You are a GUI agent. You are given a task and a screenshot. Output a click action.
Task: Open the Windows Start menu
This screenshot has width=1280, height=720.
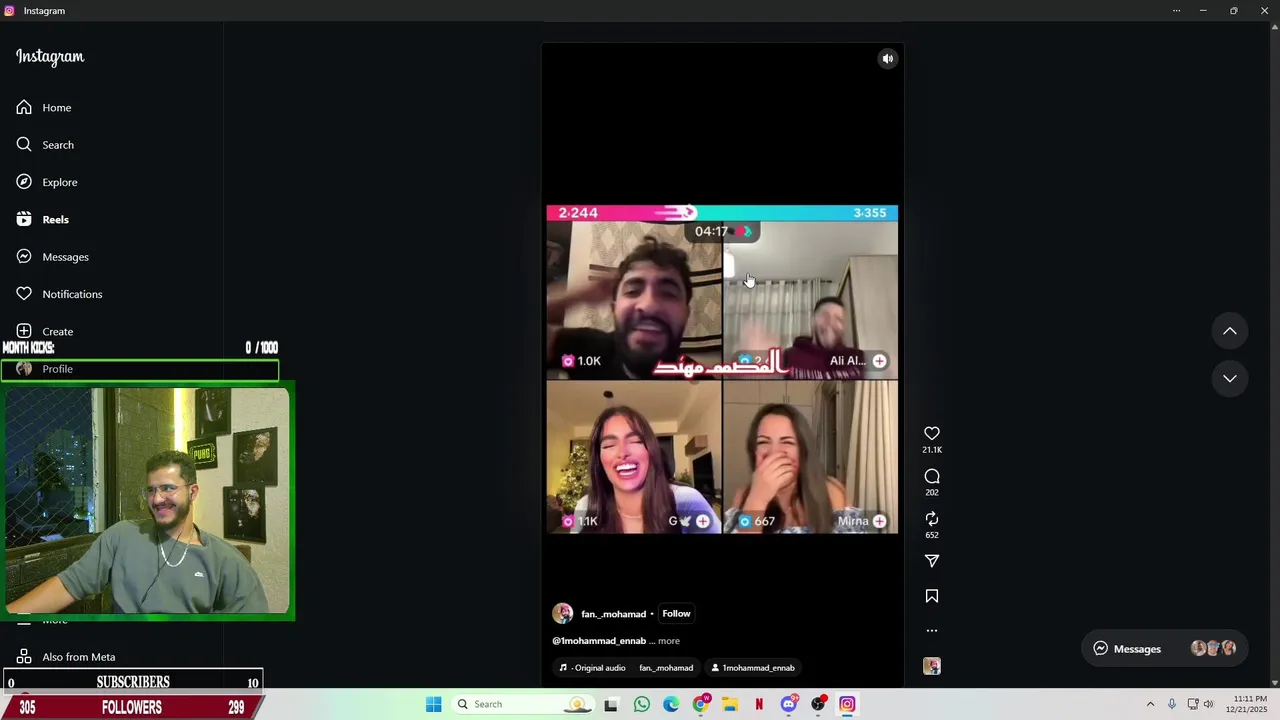click(433, 704)
